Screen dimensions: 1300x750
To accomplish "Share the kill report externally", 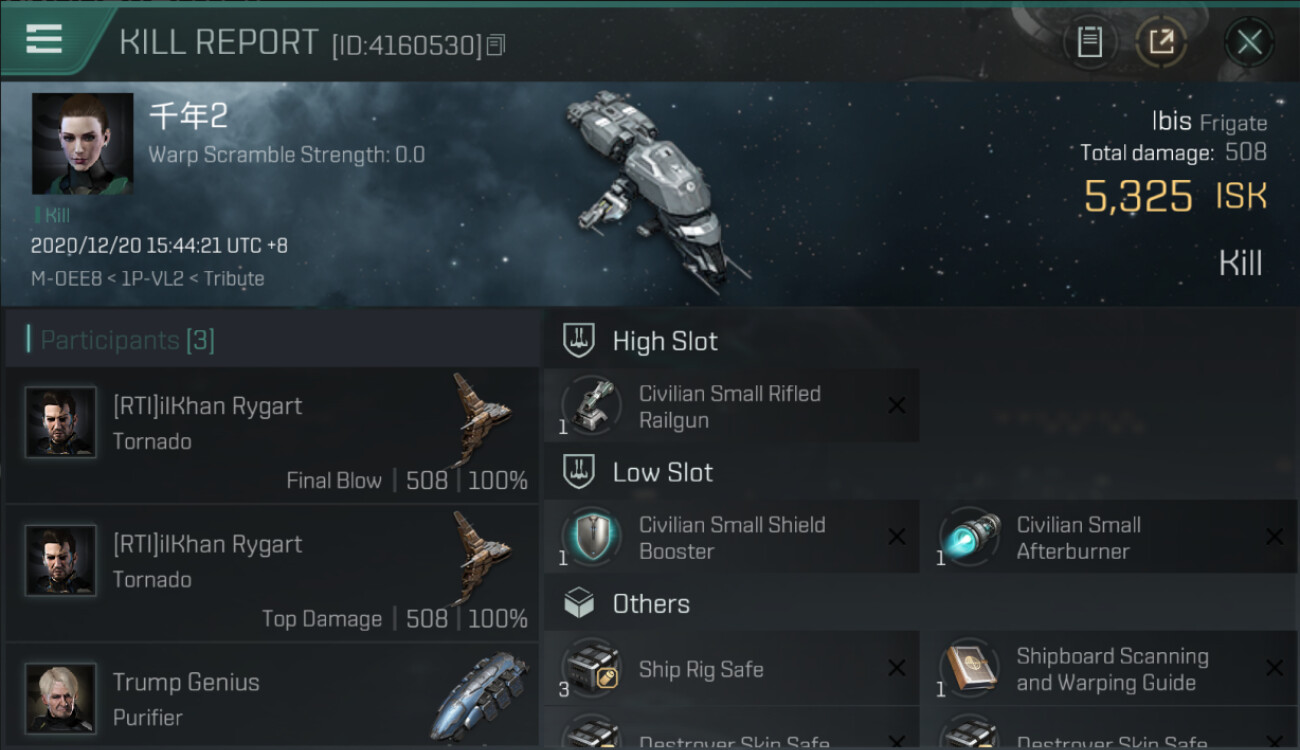I will coord(1161,42).
